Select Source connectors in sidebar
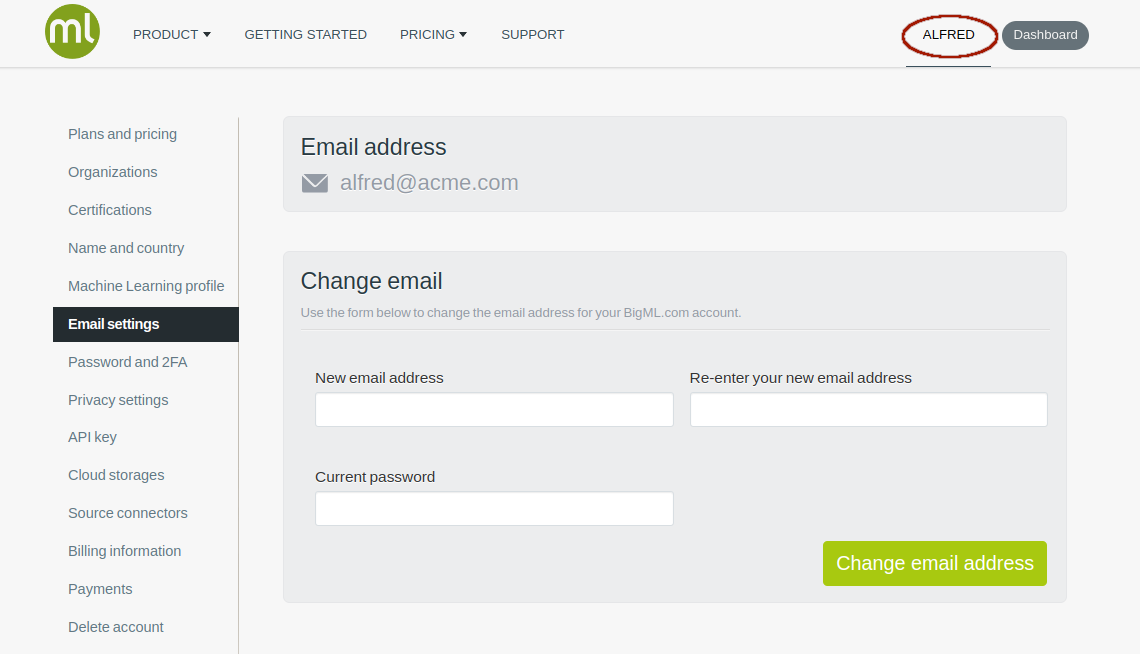The width and height of the screenshot is (1140, 654). tap(127, 513)
